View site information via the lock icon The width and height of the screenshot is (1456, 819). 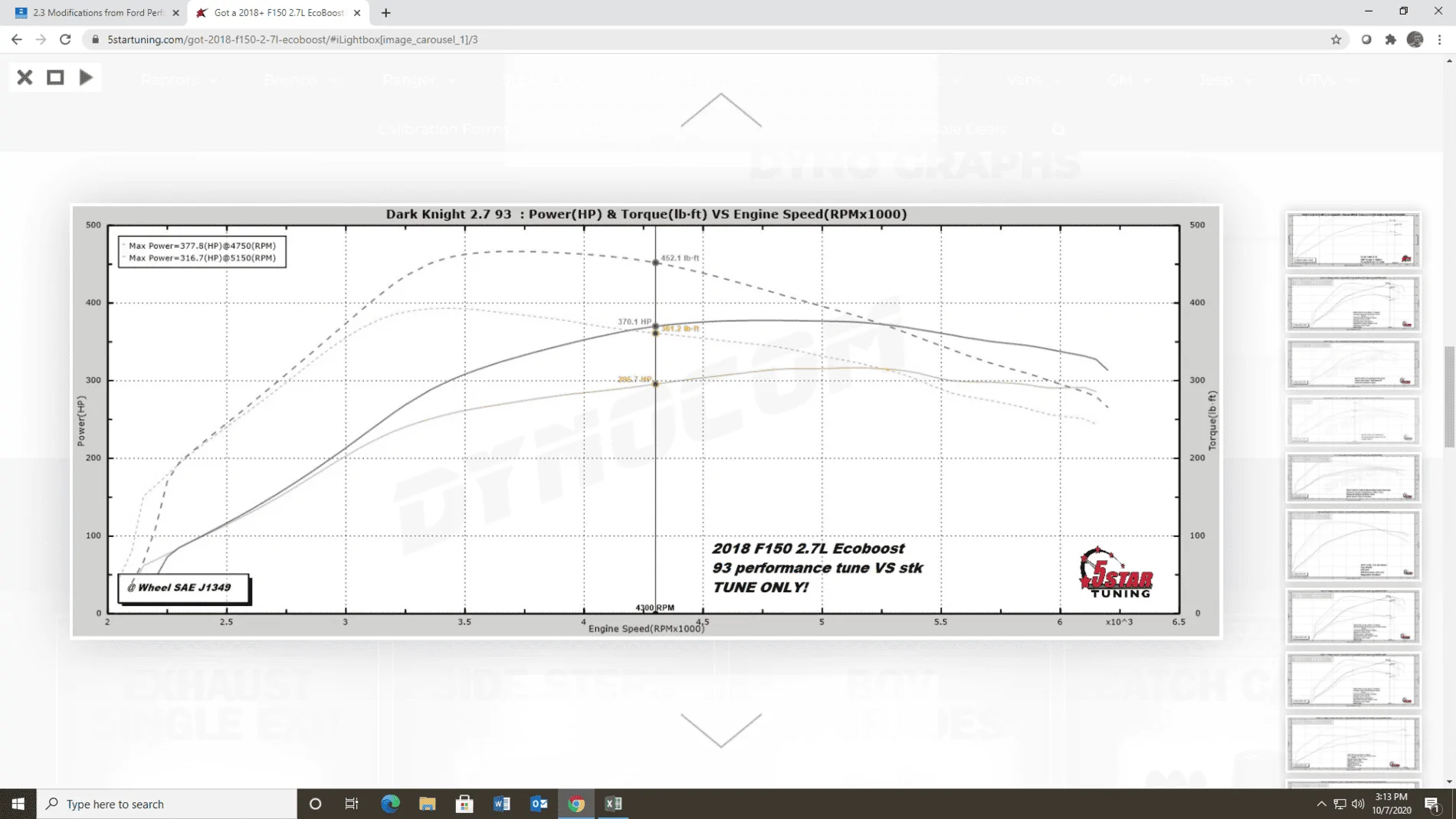pos(95,39)
